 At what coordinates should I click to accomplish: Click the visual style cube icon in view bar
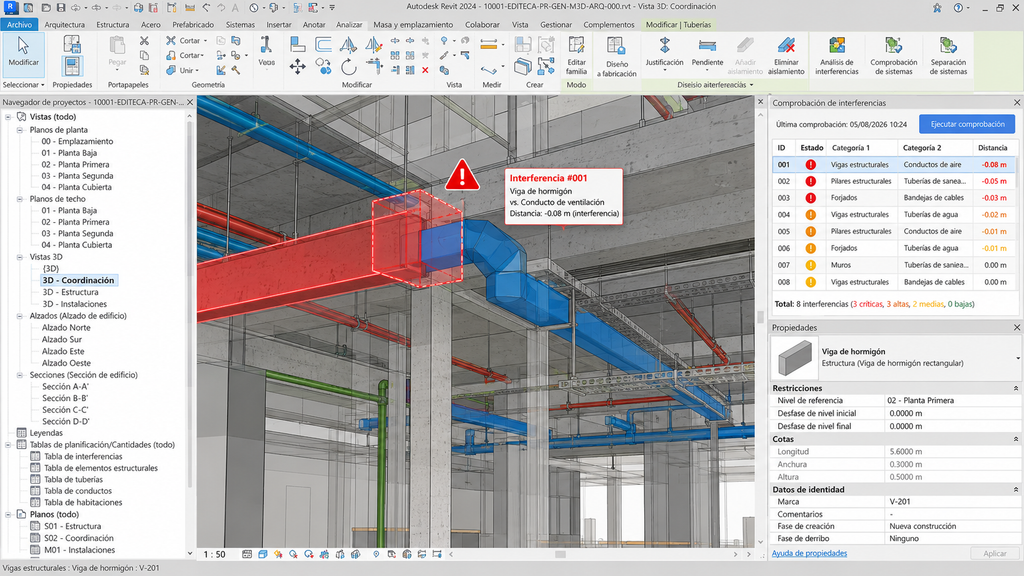tap(263, 554)
